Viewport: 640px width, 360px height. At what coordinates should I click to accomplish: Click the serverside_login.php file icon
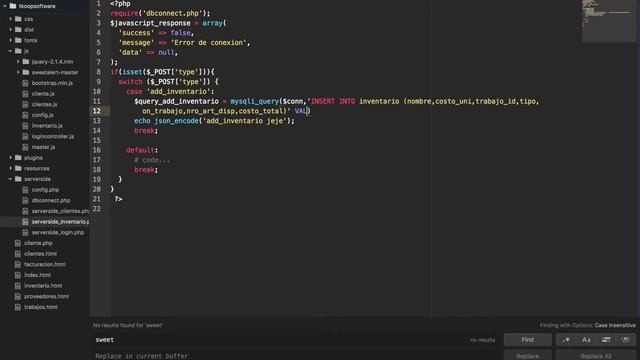25,232
